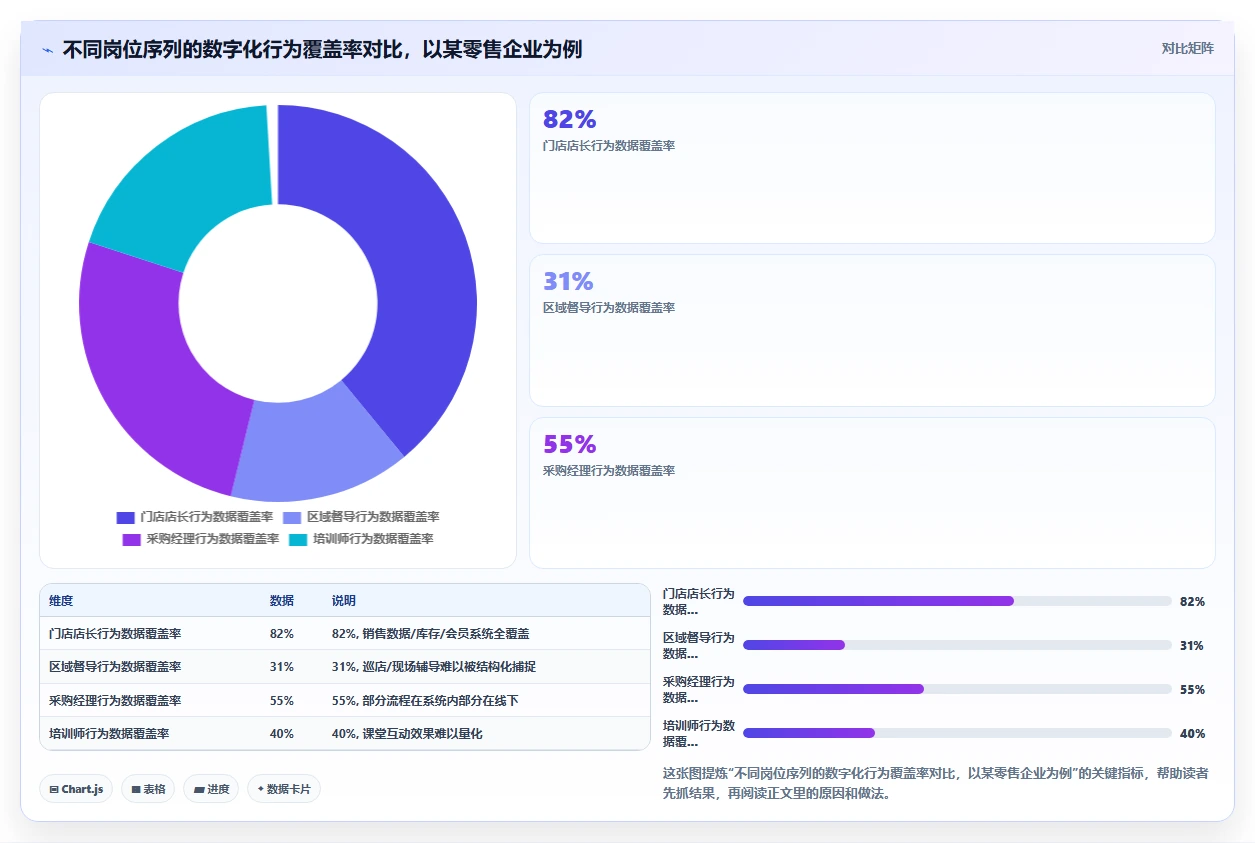Select table cell 采购经理行为数据覆盖率
Image resolution: width=1255 pixels, height=843 pixels.
click(x=115, y=701)
